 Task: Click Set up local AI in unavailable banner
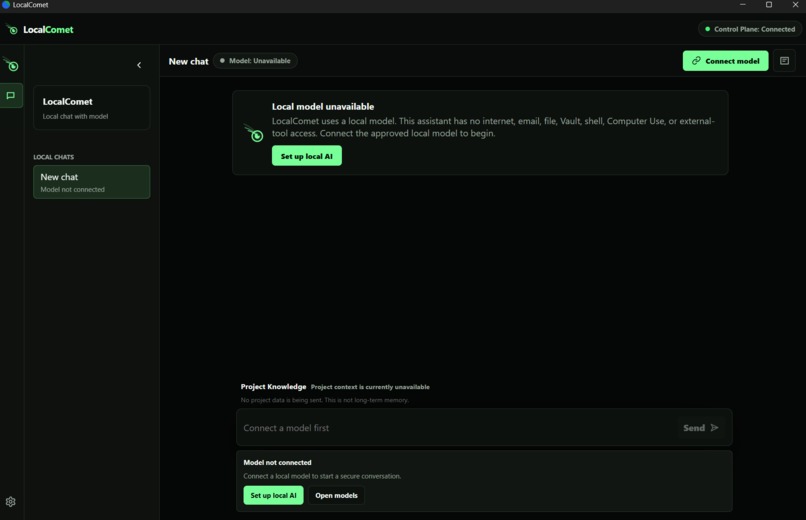[307, 156]
